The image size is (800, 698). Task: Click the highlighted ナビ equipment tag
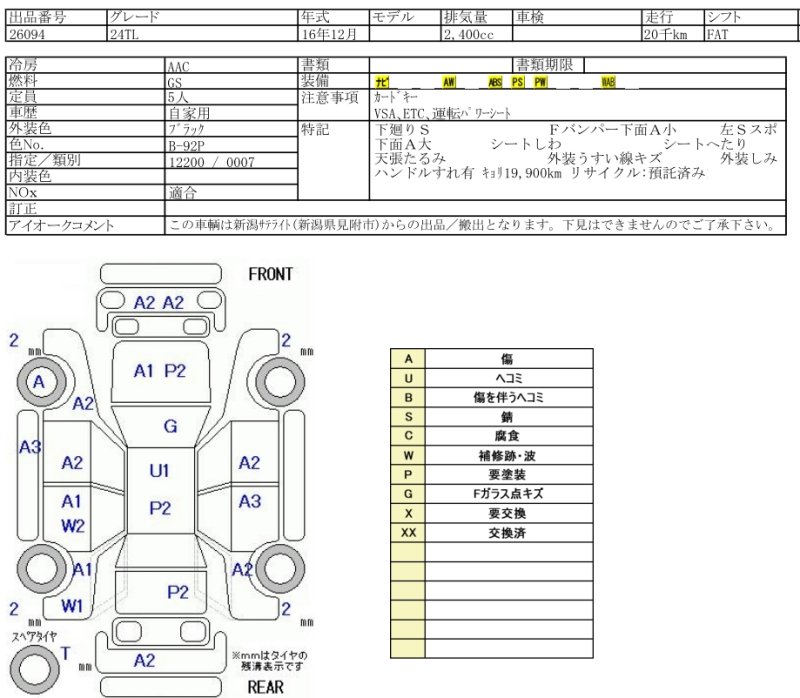tap(381, 82)
